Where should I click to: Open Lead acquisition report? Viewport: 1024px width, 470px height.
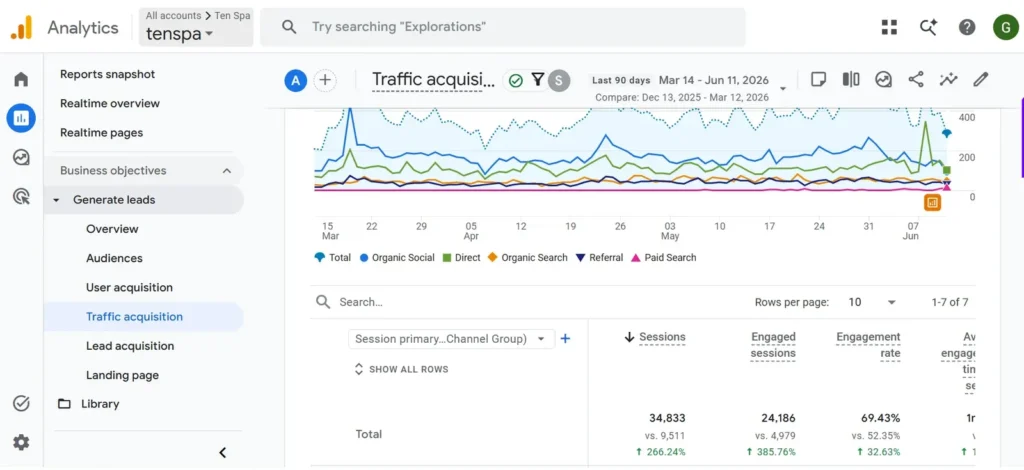point(130,346)
